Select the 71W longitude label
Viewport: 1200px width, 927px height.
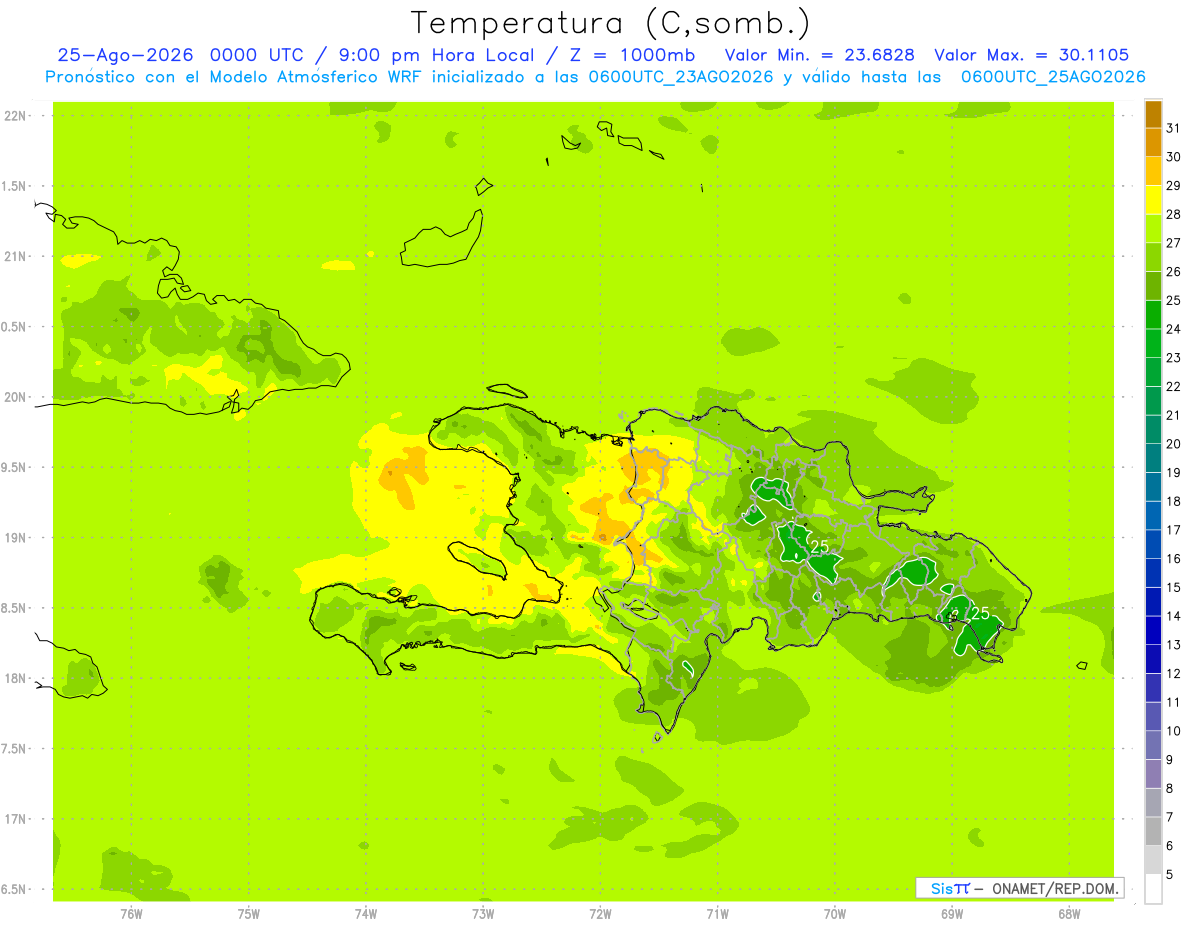(717, 914)
